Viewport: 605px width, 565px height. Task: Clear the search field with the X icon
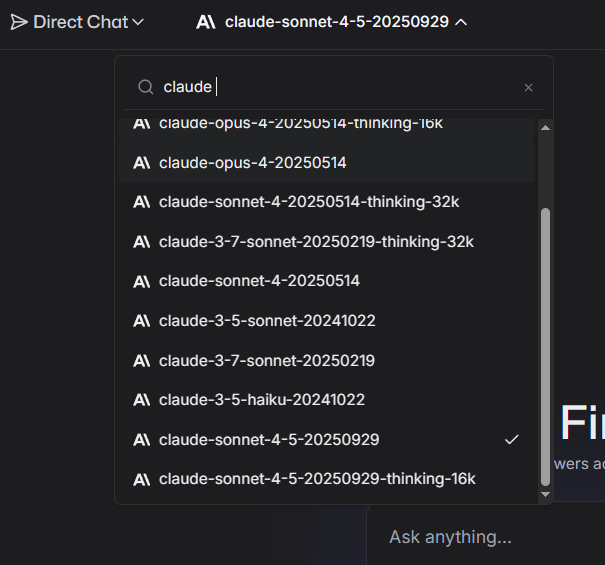coord(529,88)
